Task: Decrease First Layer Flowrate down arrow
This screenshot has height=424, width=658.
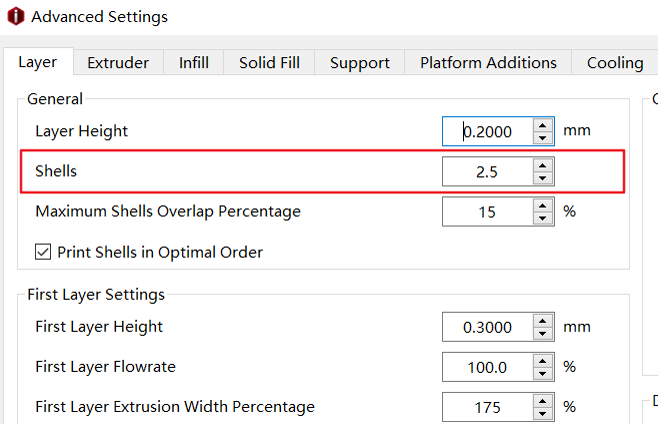Action: [543, 374]
